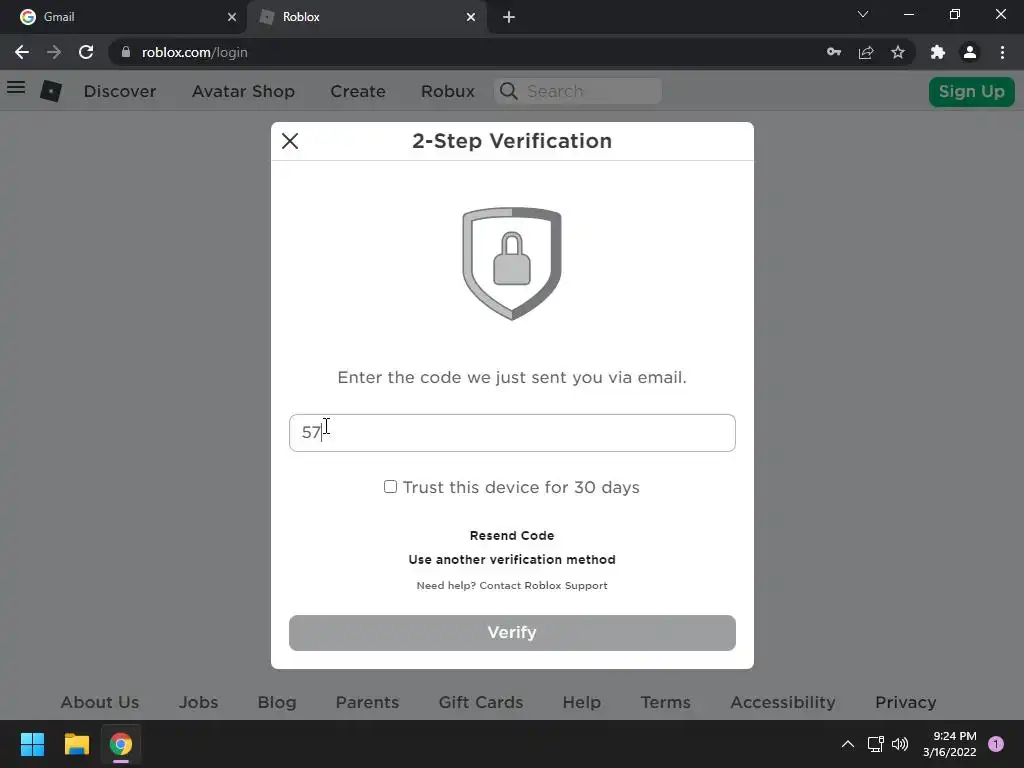
Task: Click the Sign Up button
Action: click(x=972, y=91)
